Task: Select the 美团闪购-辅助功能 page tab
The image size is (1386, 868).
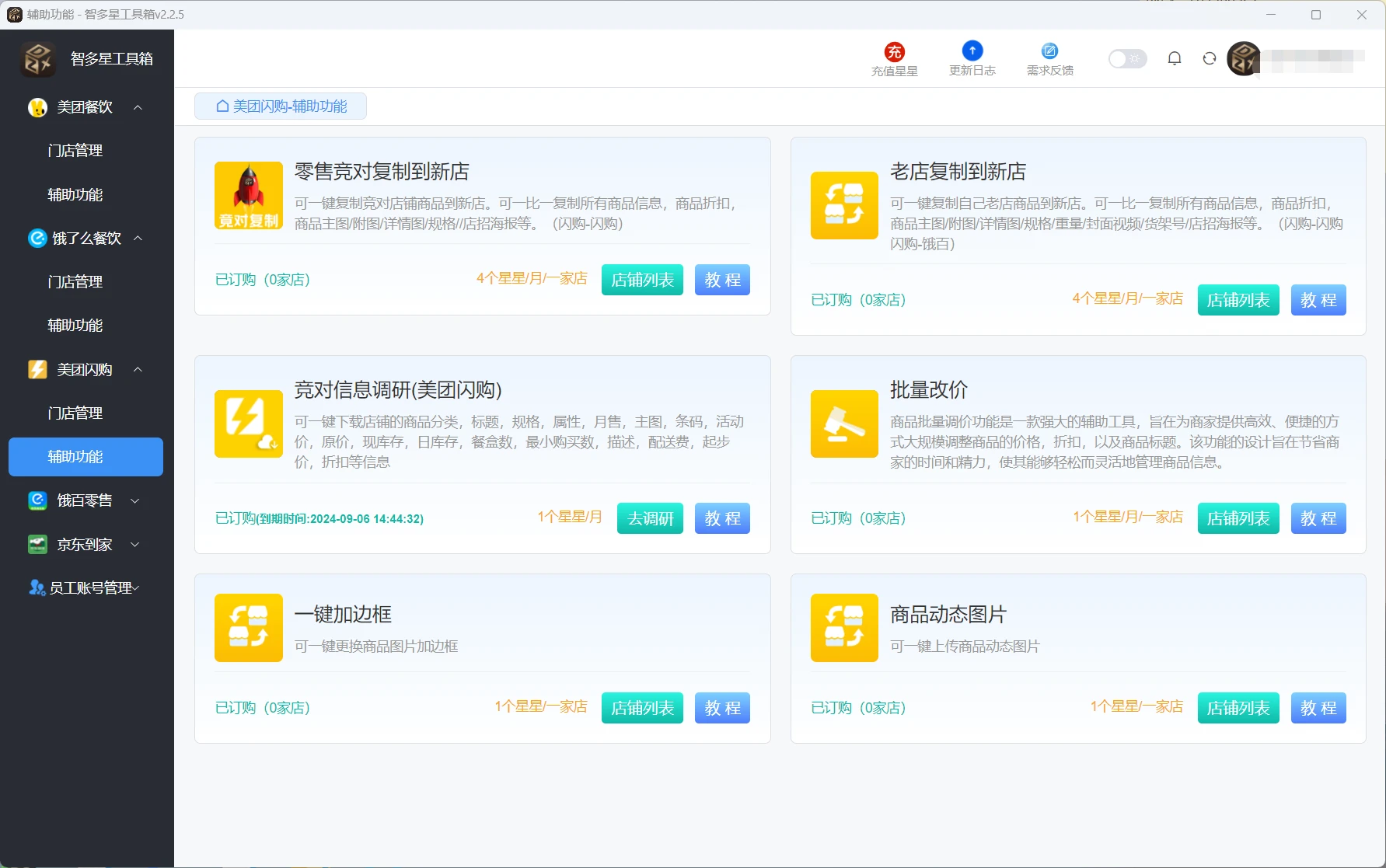Action: click(281, 106)
